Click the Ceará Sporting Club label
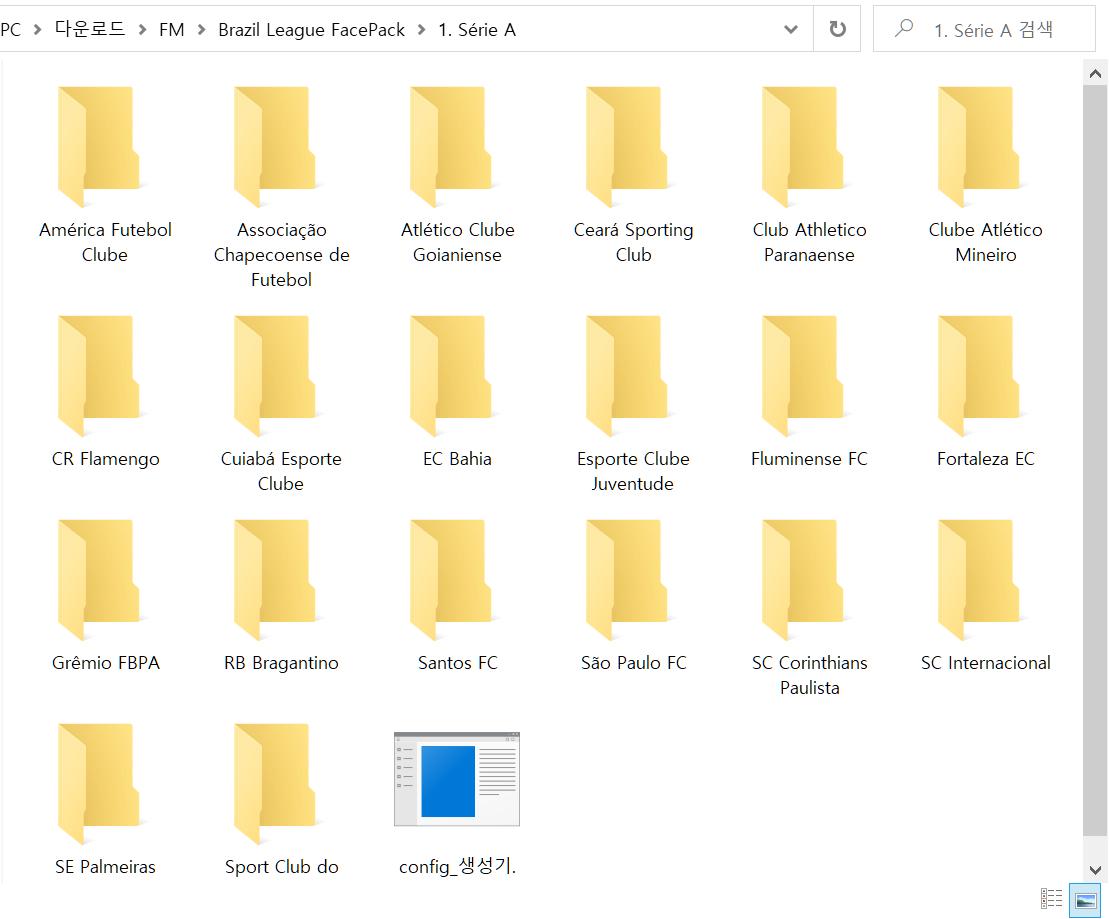Viewport: 1109px width, 919px height. pos(634,242)
